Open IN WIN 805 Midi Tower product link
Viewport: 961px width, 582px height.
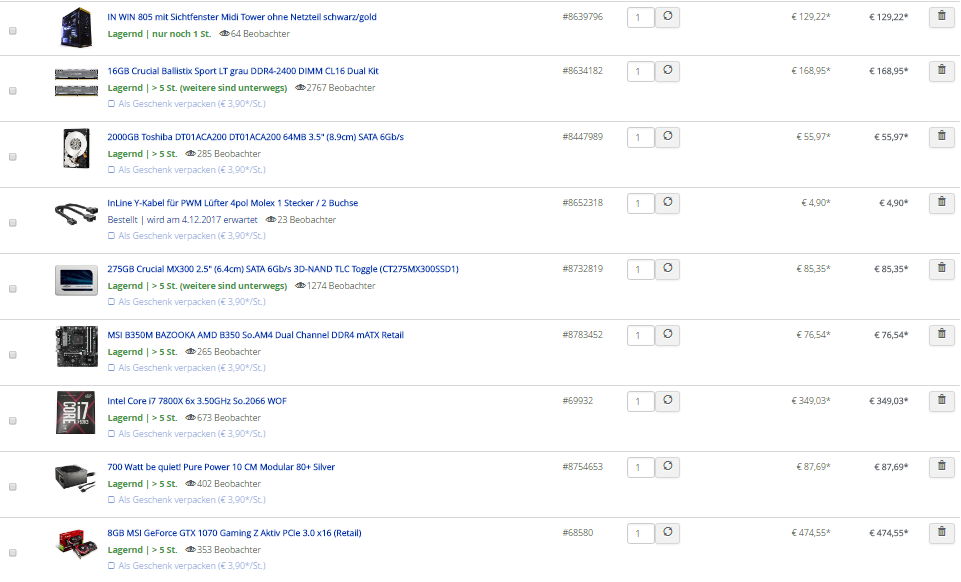241,17
